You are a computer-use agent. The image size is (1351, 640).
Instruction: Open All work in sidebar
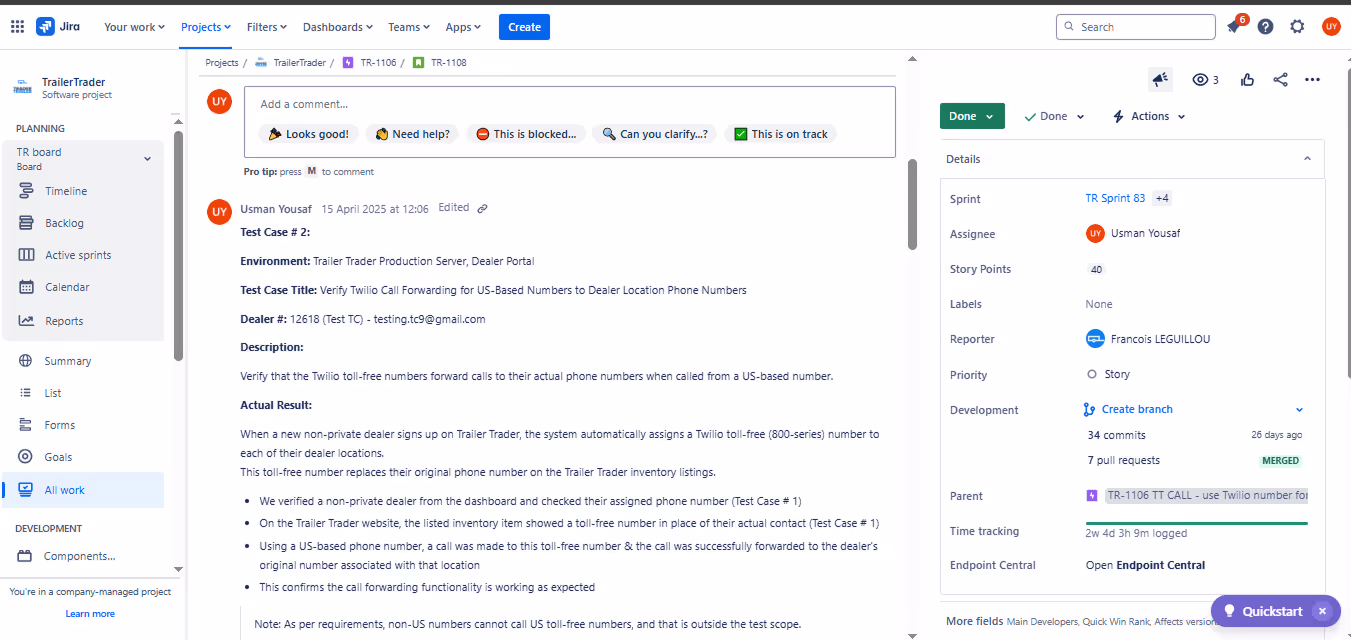83,490
